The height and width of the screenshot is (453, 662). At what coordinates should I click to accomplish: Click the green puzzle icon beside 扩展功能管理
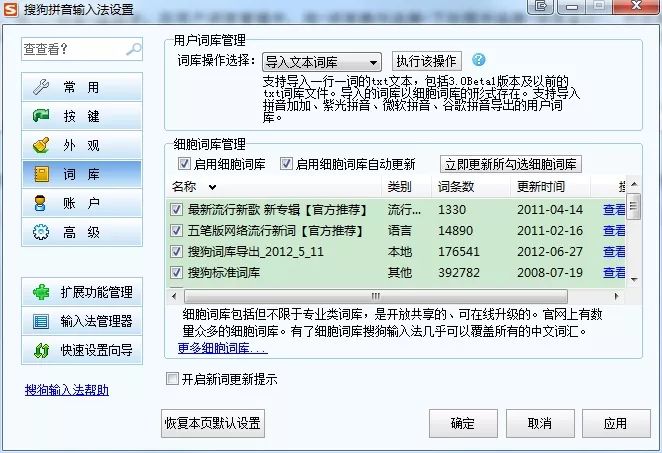pos(41,292)
